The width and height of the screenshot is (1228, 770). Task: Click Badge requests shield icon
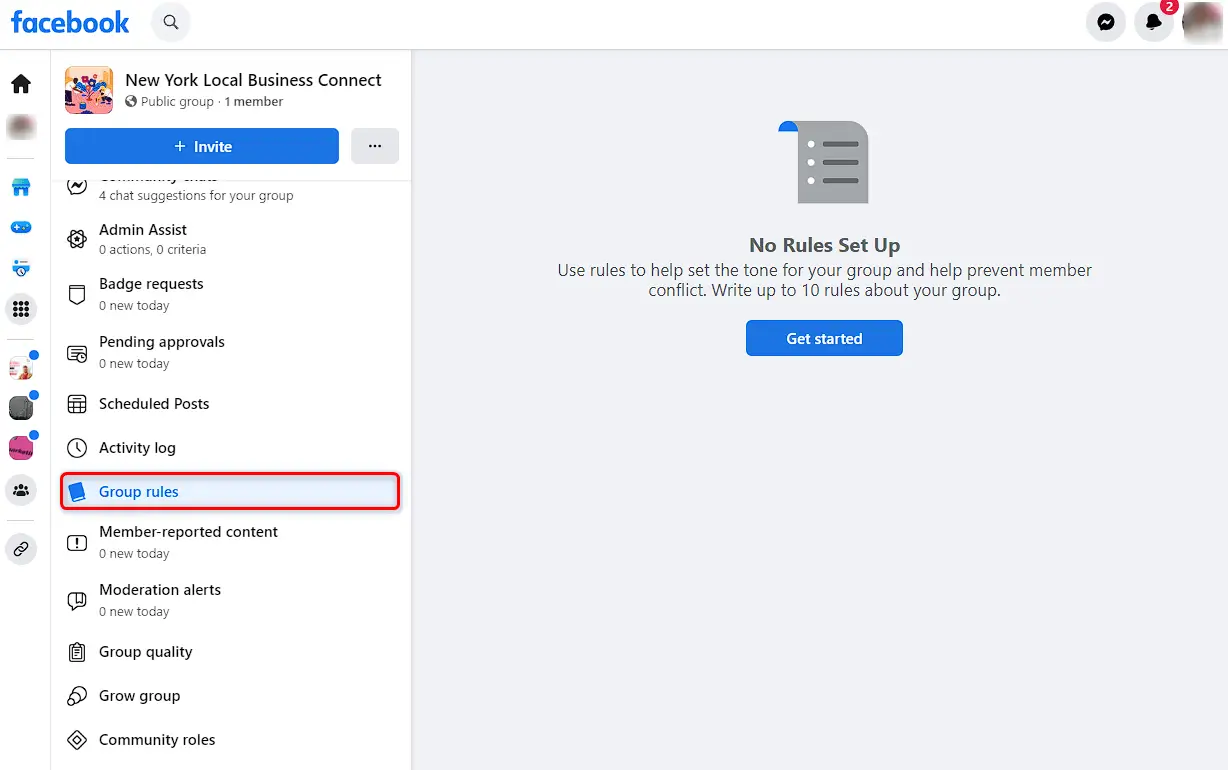tap(77, 294)
